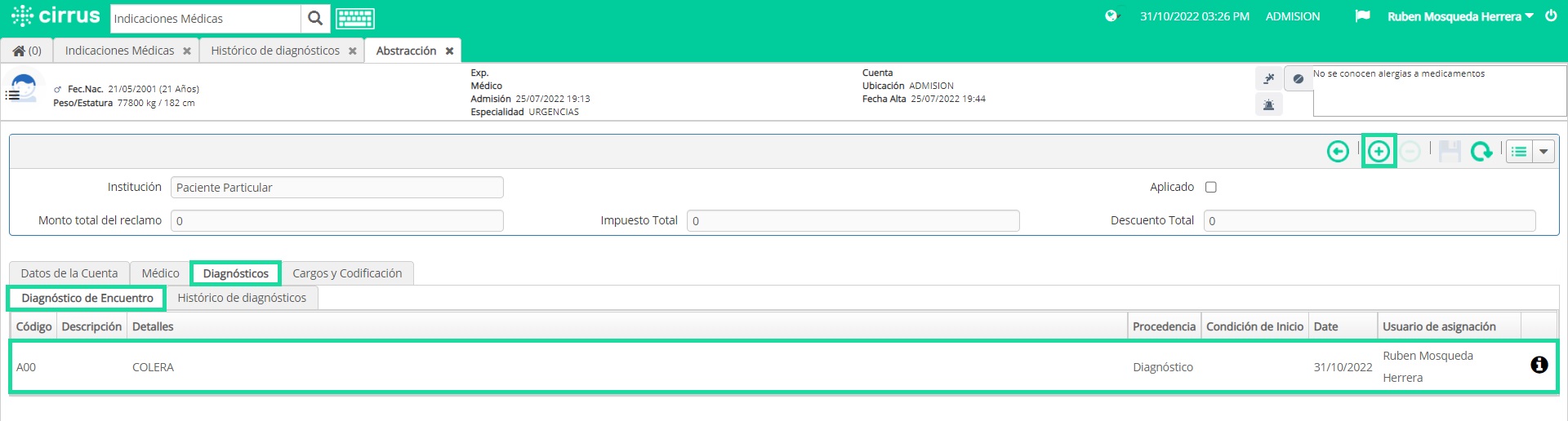This screenshot has height=421, width=1568.
Task: Expand the list view dropdown arrow
Action: click(x=1543, y=152)
